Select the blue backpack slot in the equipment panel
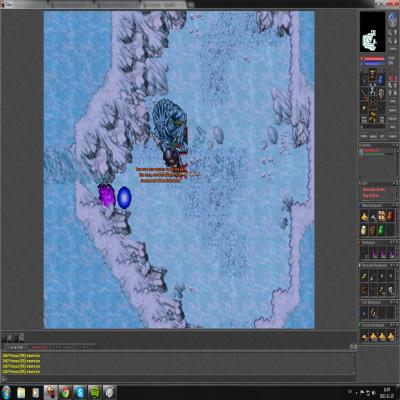The image size is (400, 400). [381, 80]
